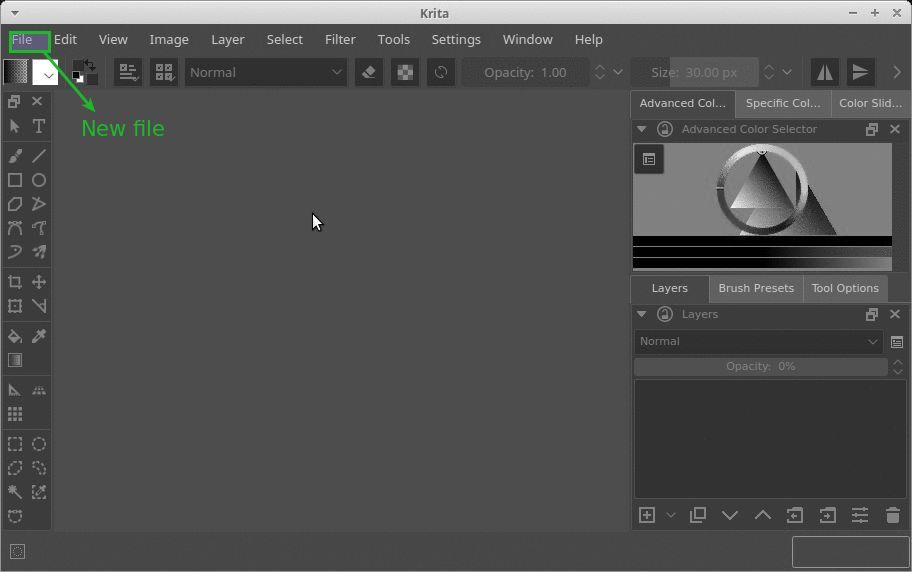Open the Layer menu
The width and height of the screenshot is (912, 572).
[x=227, y=40]
